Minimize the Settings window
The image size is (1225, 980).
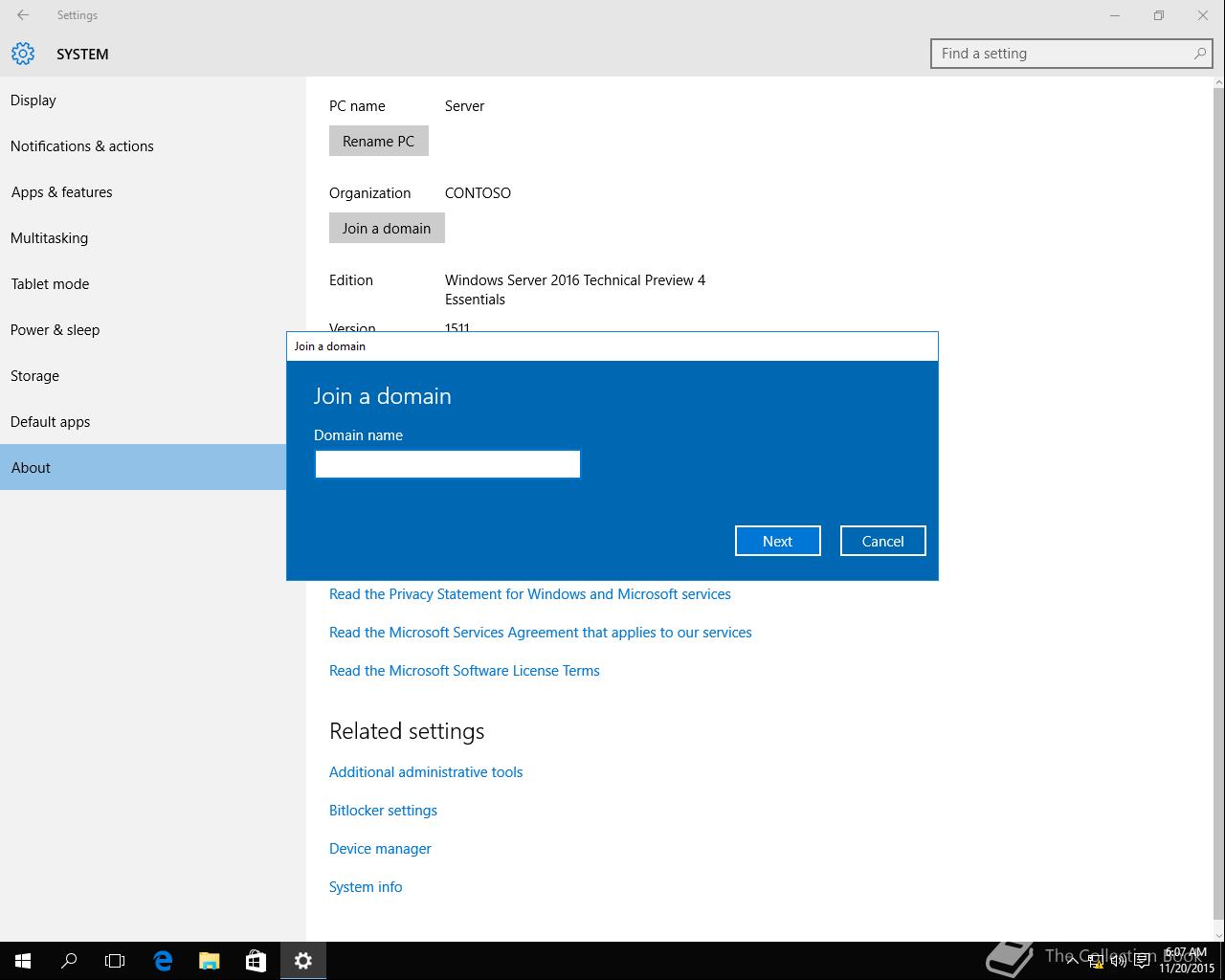[x=1115, y=15]
